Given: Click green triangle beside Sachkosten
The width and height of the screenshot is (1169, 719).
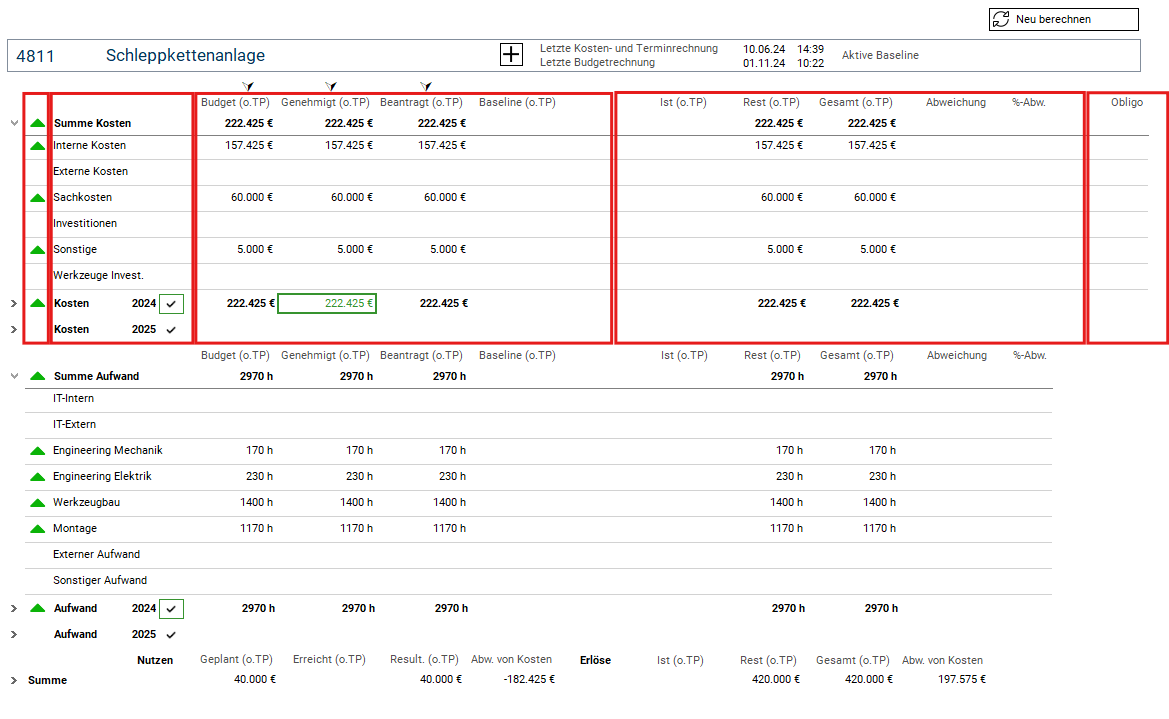Looking at the screenshot, I should click(x=38, y=198).
